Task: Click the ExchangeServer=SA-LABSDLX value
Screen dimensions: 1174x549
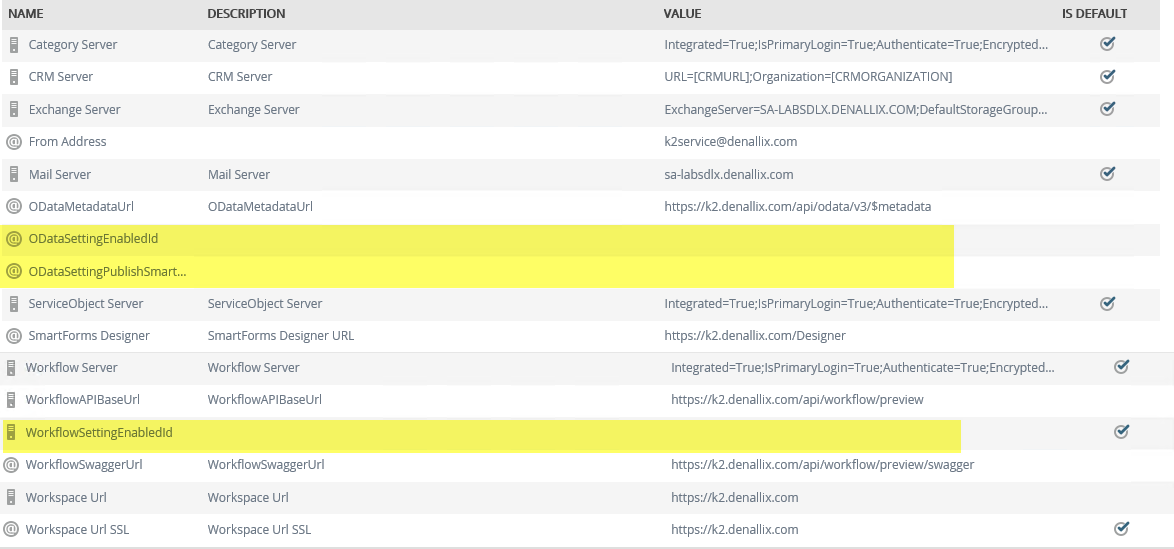Action: pos(856,109)
